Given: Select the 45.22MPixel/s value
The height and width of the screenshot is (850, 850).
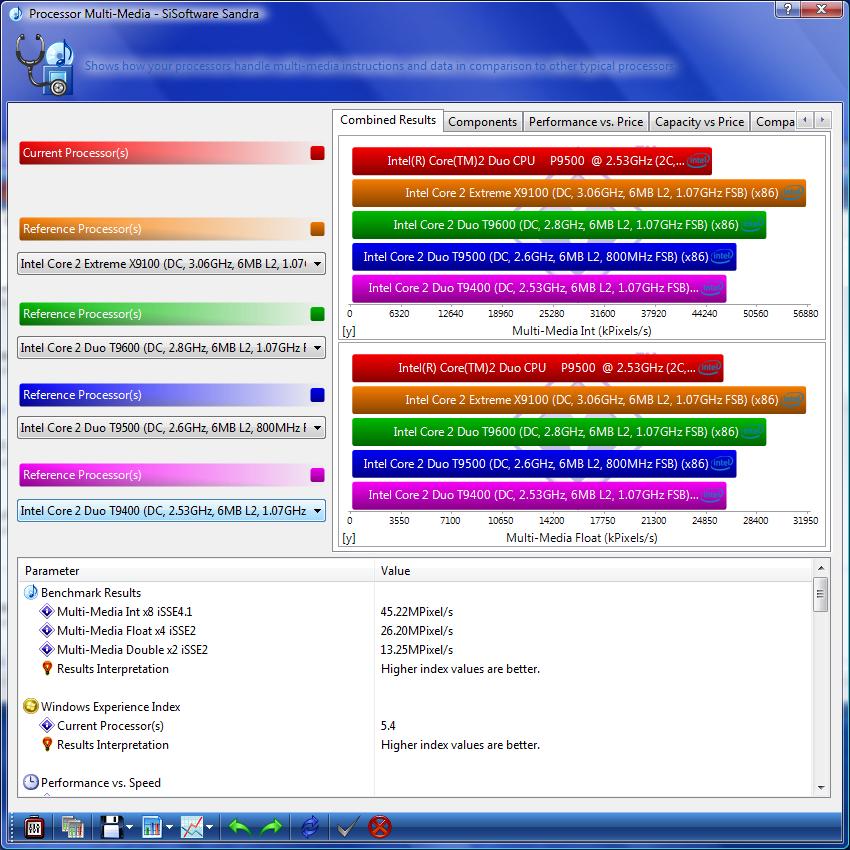Looking at the screenshot, I should pos(416,611).
